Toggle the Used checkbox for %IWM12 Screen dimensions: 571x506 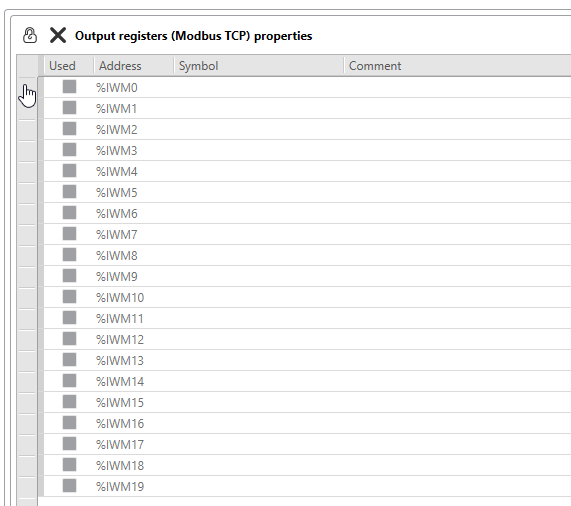[x=69, y=339]
